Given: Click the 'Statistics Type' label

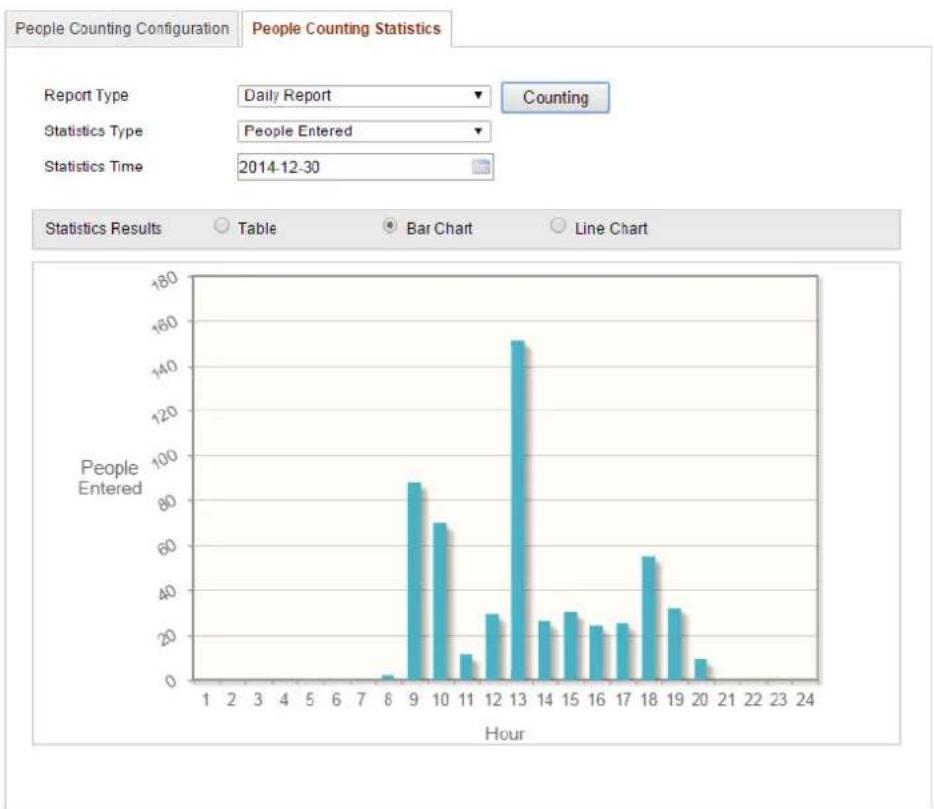Looking at the screenshot, I should [x=94, y=131].
